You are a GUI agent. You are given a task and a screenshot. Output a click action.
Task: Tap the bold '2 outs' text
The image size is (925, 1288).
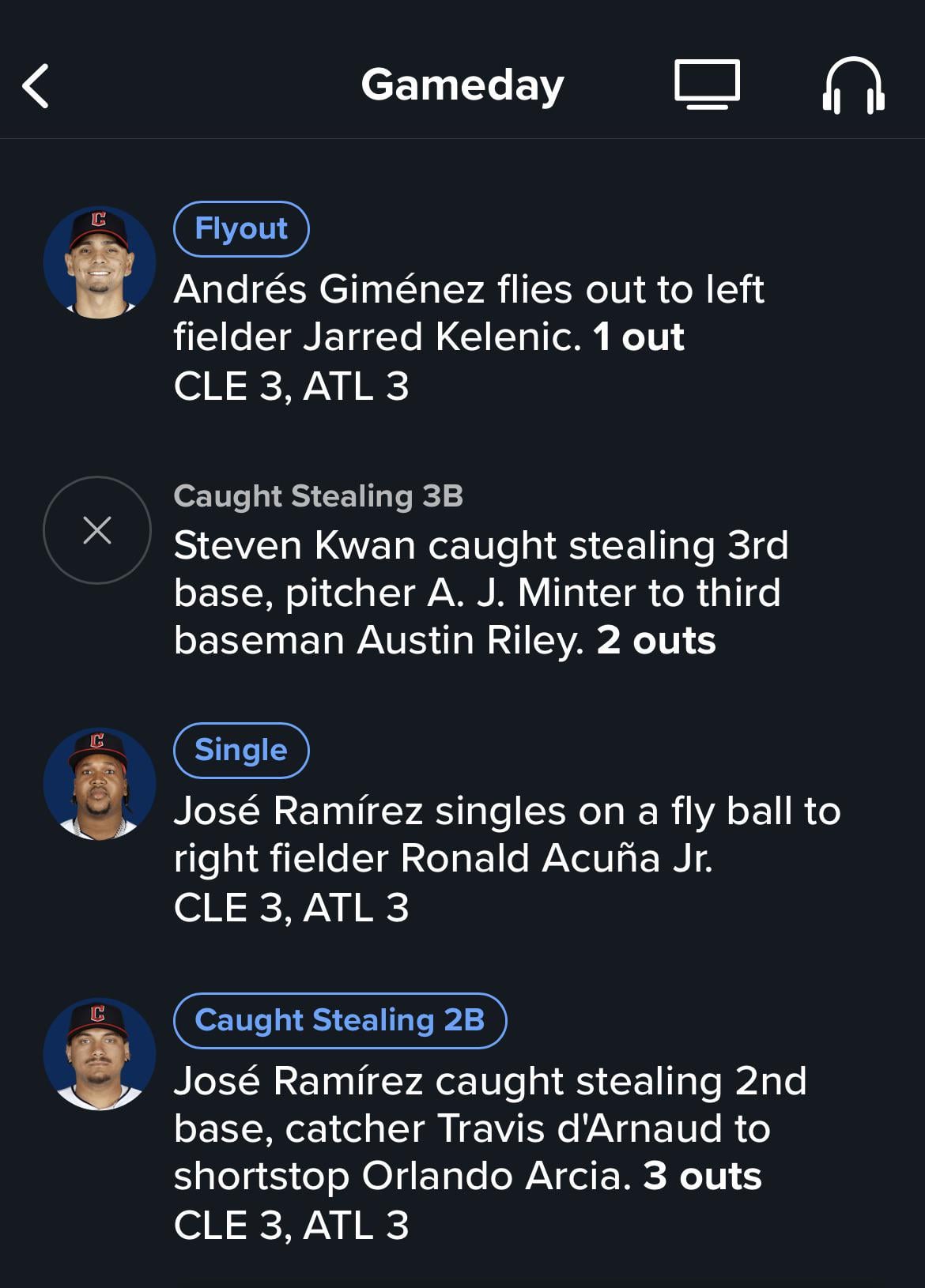point(656,640)
